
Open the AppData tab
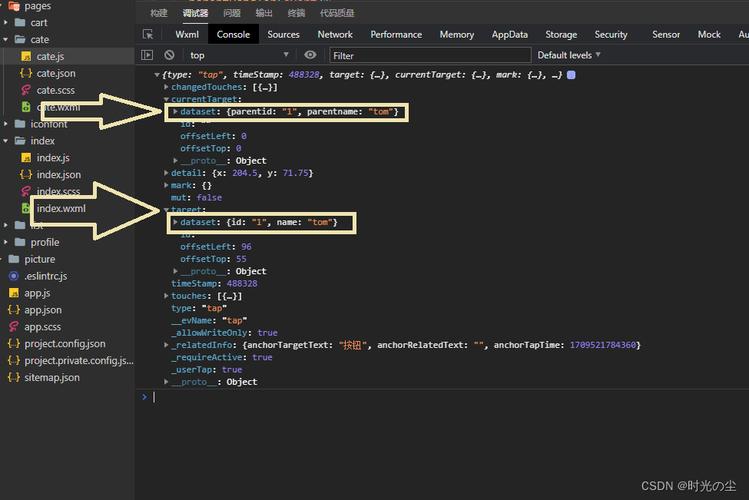(510, 34)
